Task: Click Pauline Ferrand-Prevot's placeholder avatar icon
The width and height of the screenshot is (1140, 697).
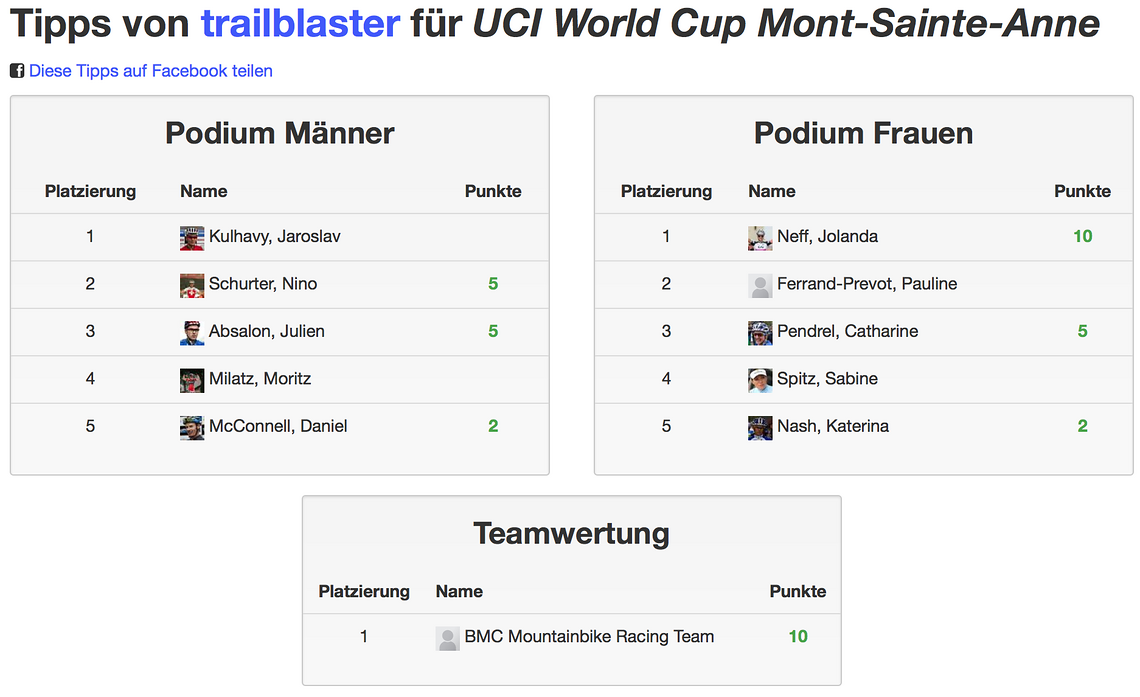Action: click(x=760, y=286)
